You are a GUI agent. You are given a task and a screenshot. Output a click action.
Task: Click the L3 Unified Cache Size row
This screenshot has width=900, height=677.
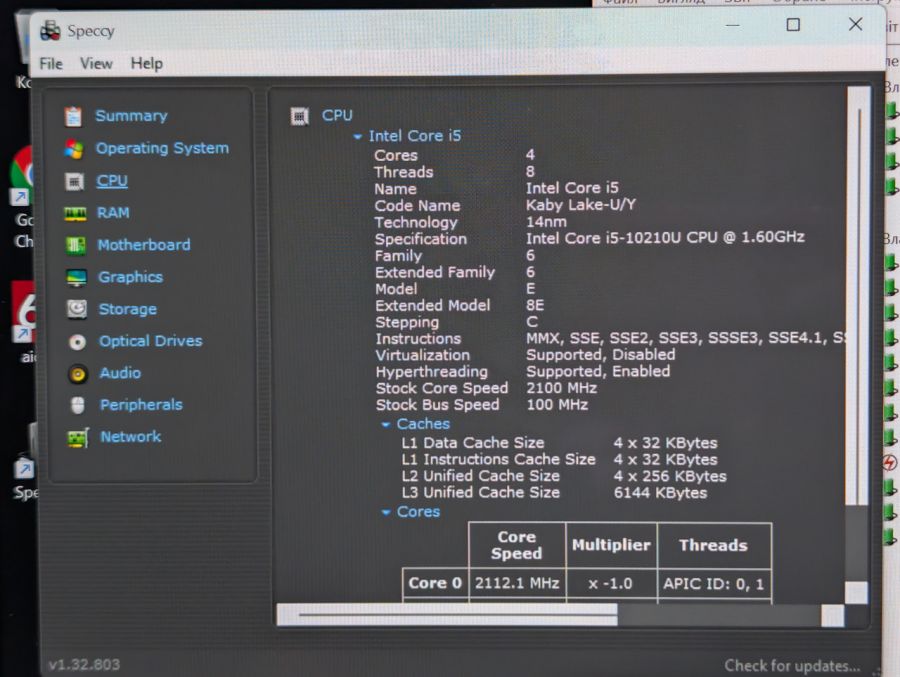554,493
